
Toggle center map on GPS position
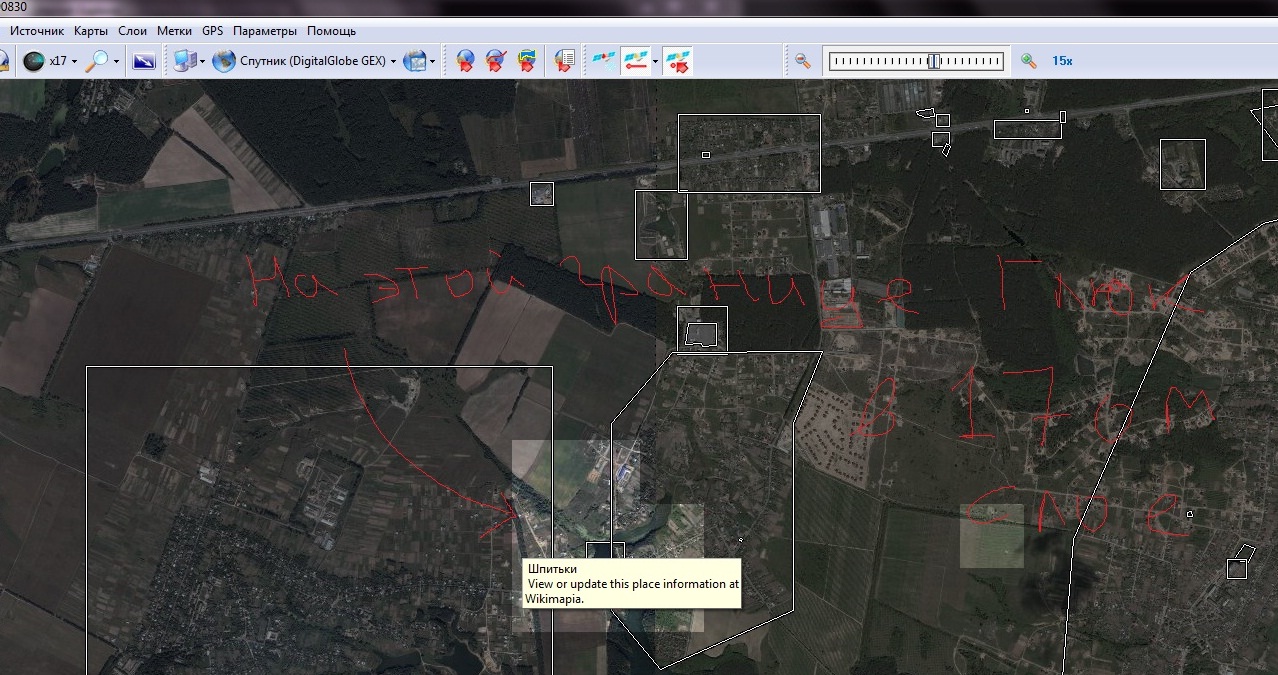tap(678, 61)
